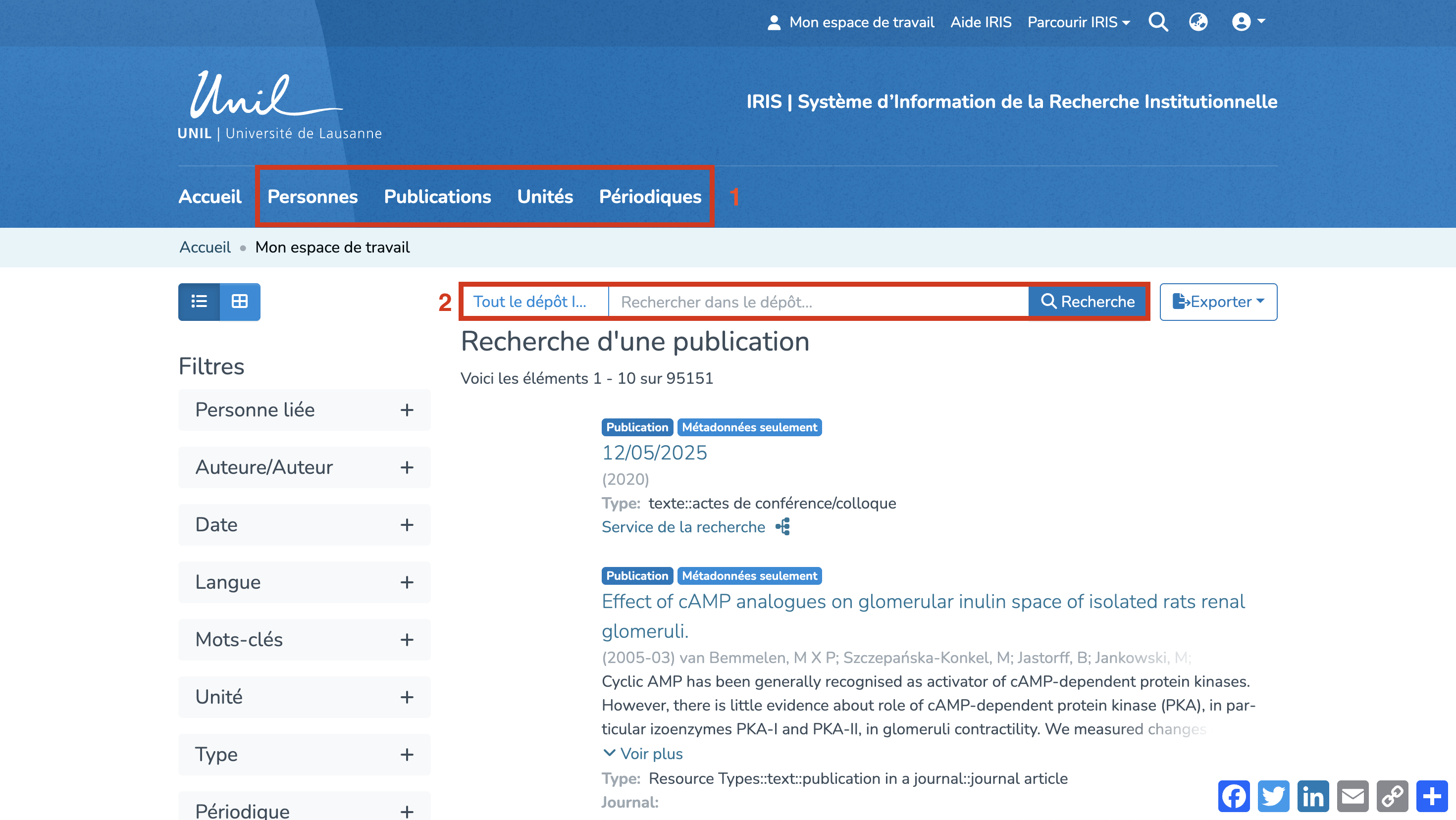Screen dimensions: 1456x820
Task: Open the Parcourir IRIS dropdown menu
Action: (x=1078, y=22)
